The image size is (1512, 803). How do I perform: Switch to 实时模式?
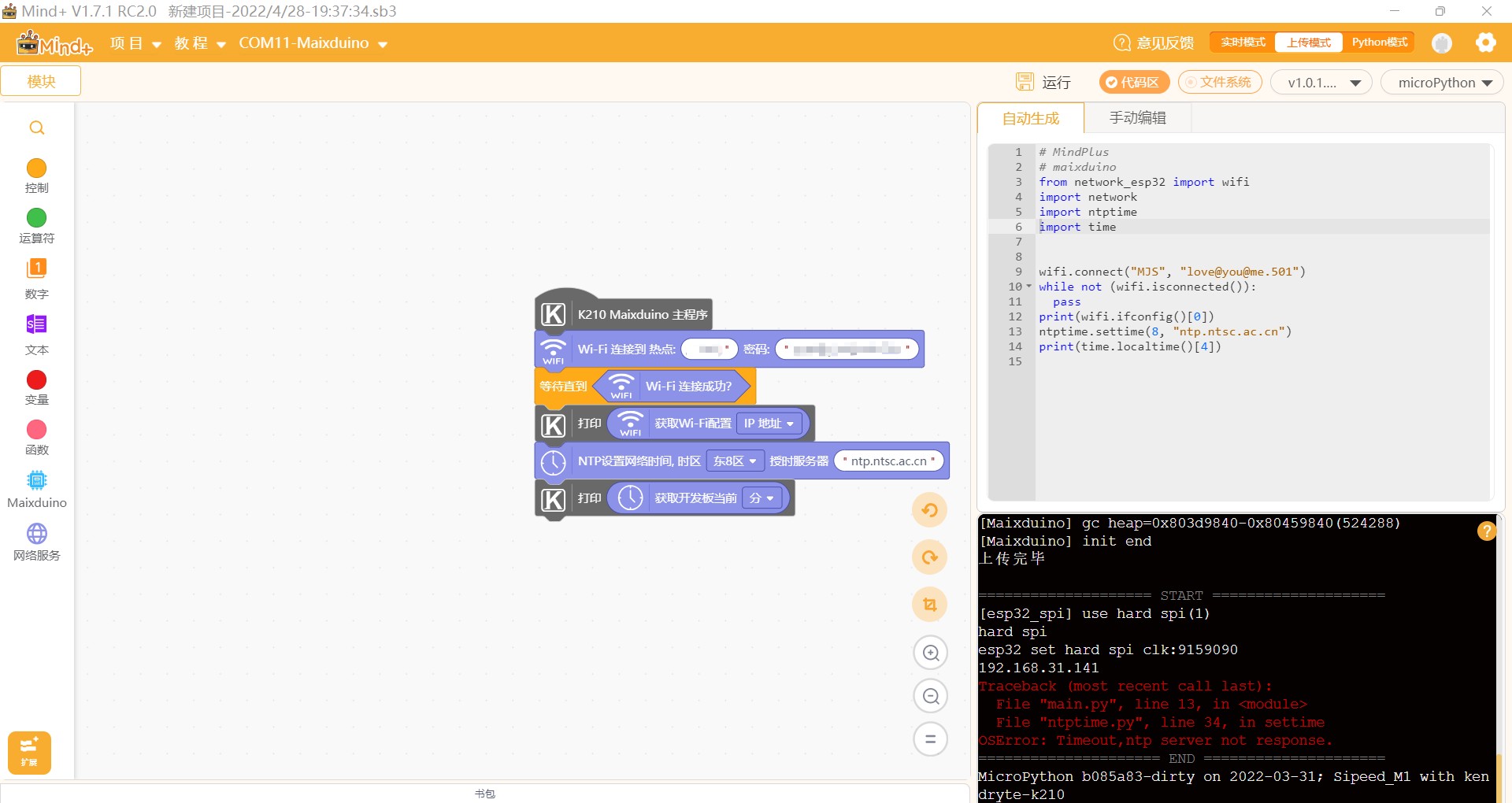(1243, 43)
